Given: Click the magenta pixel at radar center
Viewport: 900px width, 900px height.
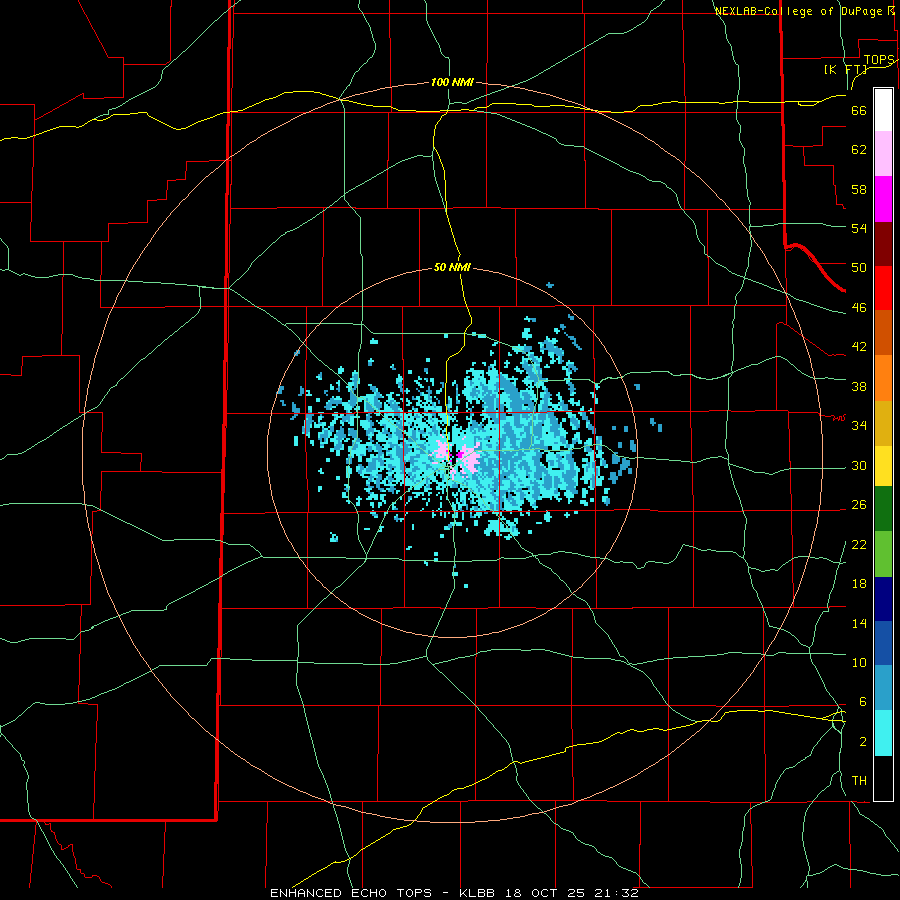Looking at the screenshot, I should [458, 455].
